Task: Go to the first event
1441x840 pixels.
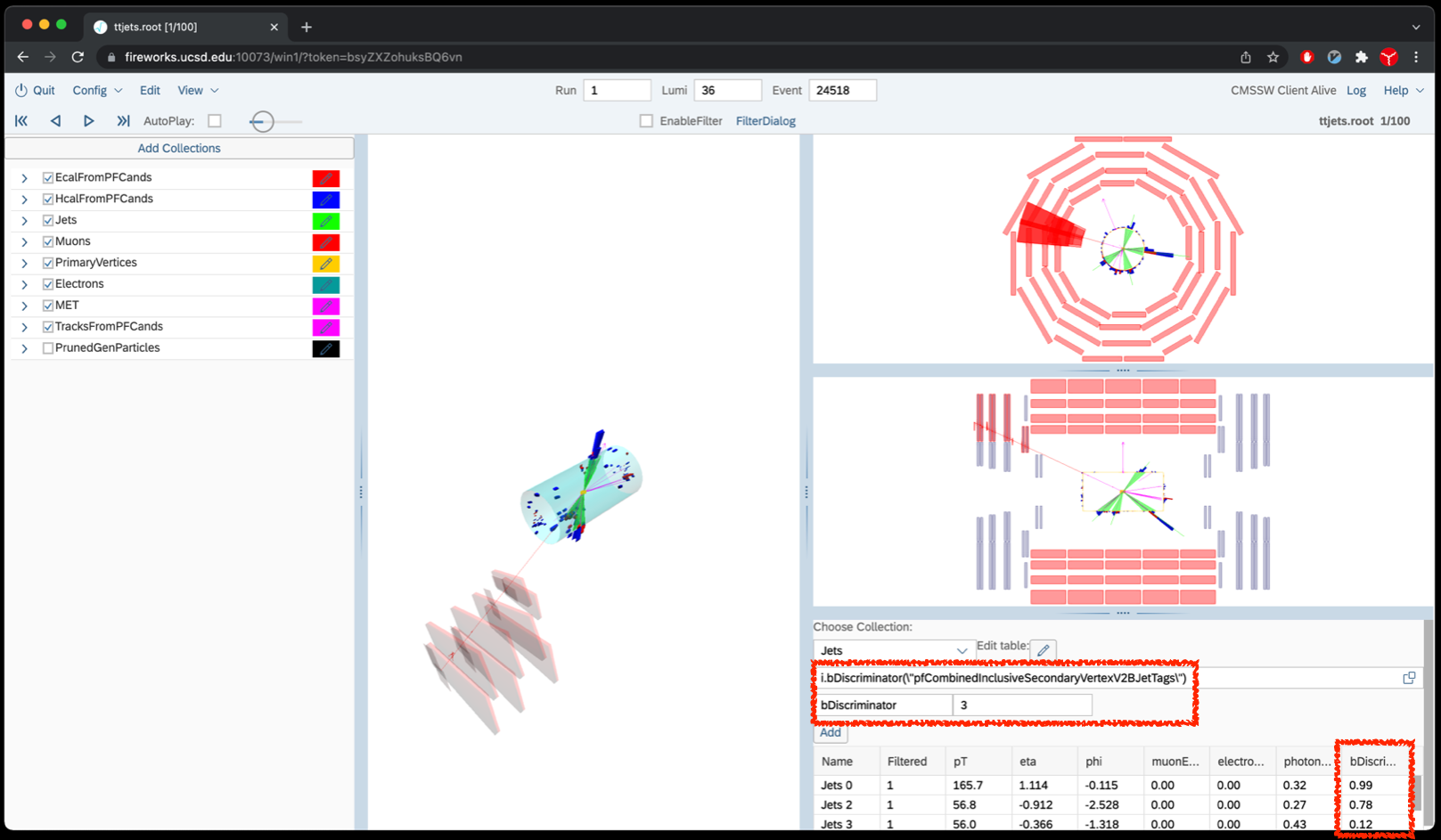Action: click(21, 121)
